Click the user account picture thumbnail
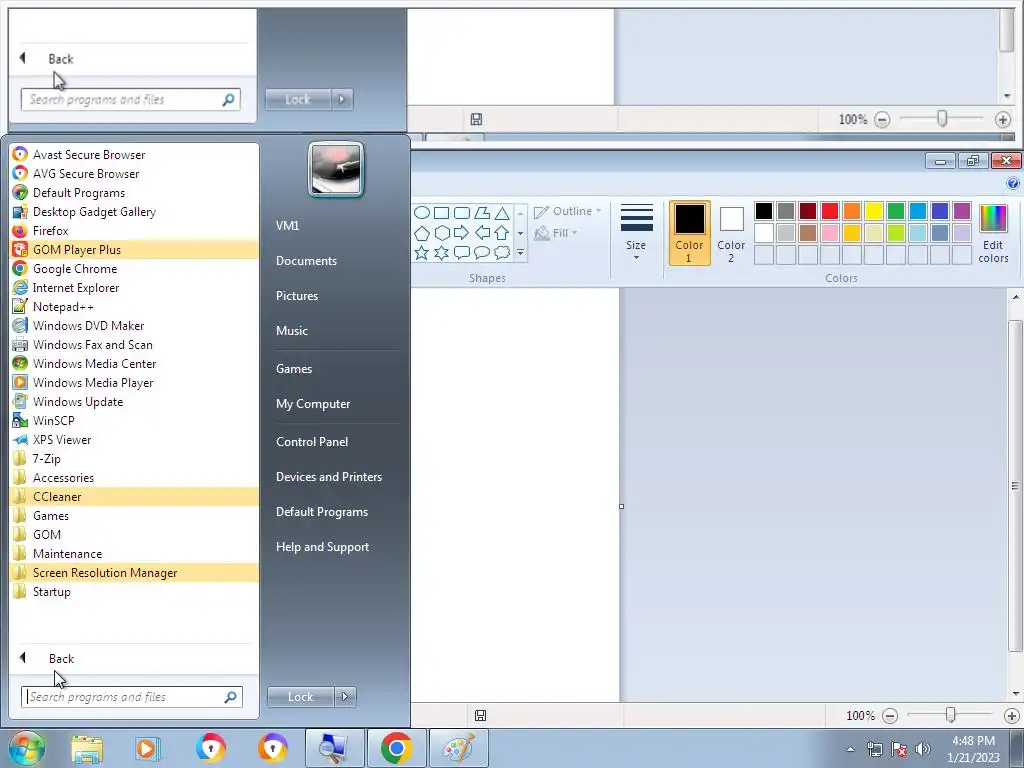This screenshot has width=1024, height=768. [336, 170]
